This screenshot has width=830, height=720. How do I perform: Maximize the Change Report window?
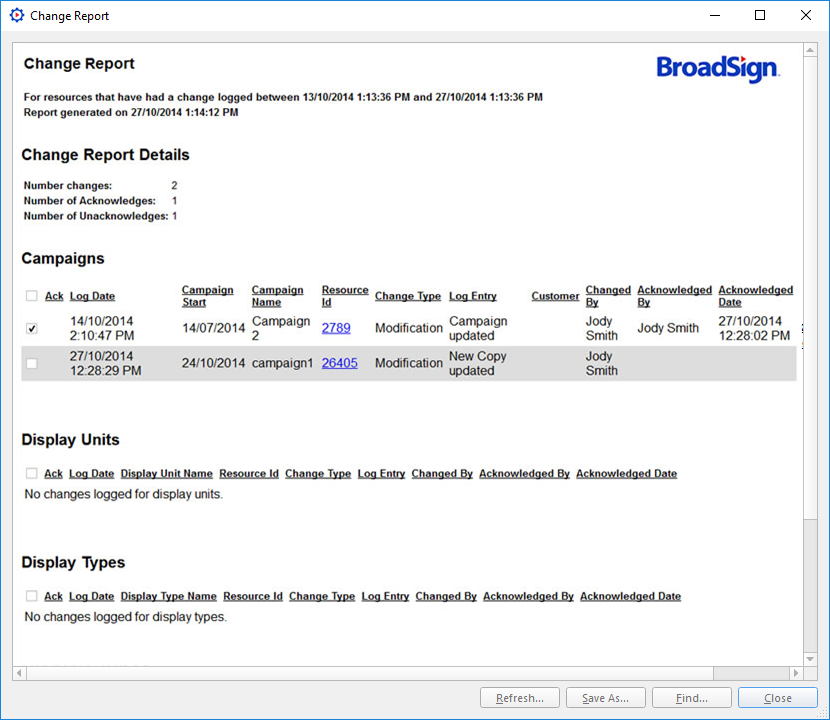point(760,16)
